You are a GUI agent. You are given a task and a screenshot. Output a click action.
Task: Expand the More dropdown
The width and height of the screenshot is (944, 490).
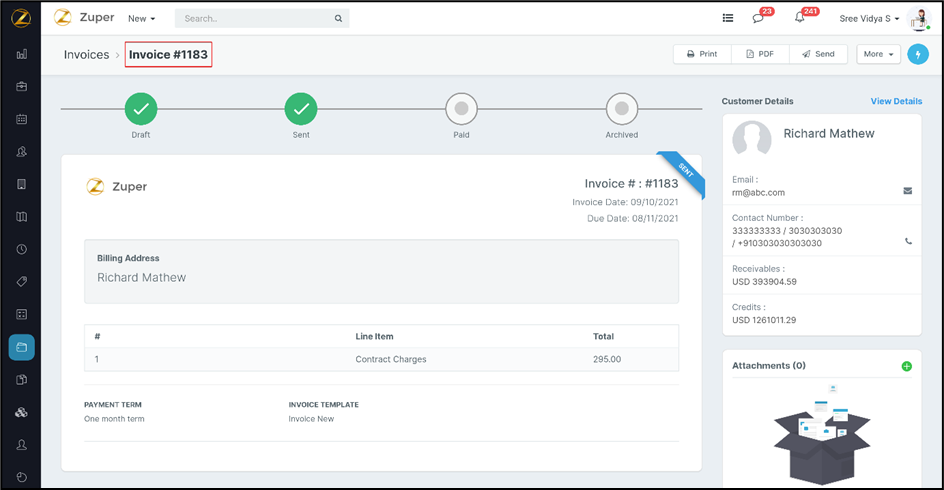(x=878, y=54)
